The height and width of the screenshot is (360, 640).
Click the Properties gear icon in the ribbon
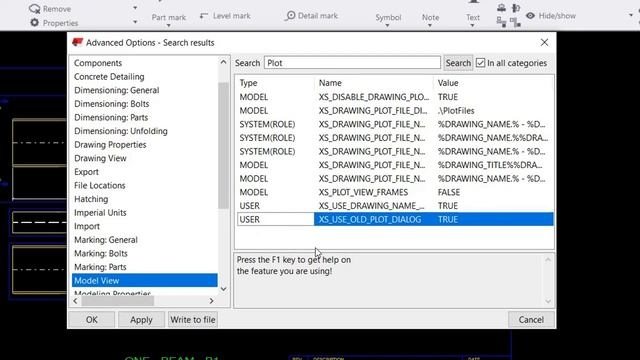[x=35, y=23]
